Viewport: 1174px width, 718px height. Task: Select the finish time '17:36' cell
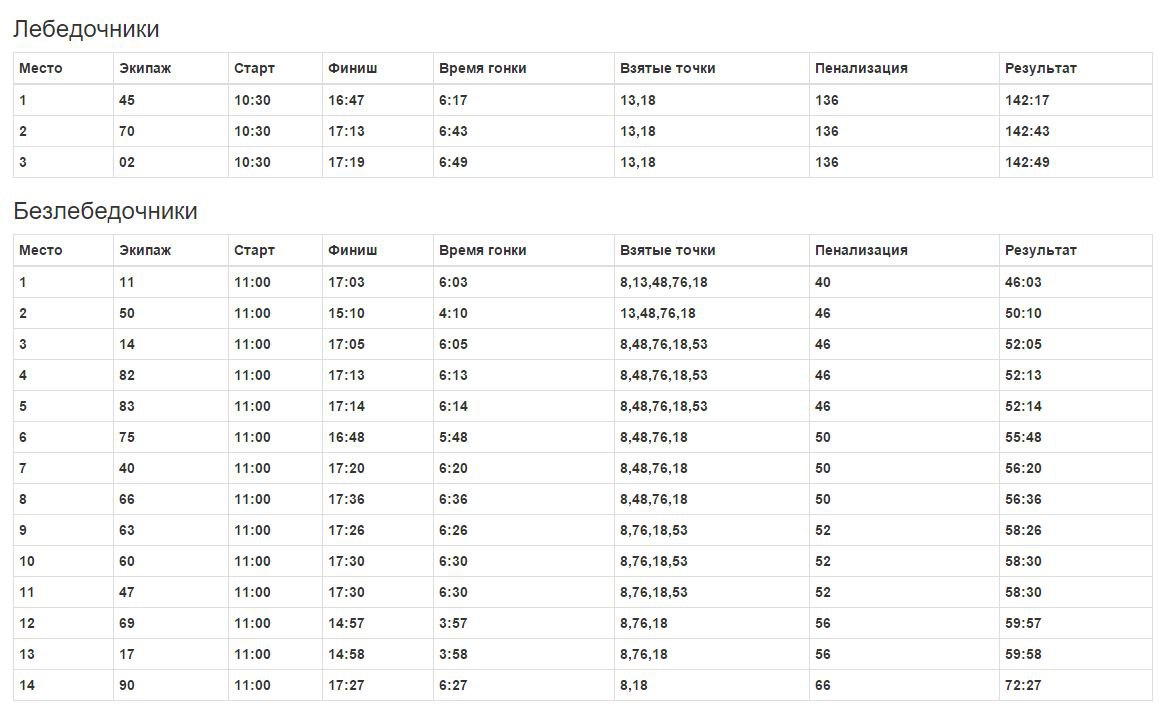[346, 499]
